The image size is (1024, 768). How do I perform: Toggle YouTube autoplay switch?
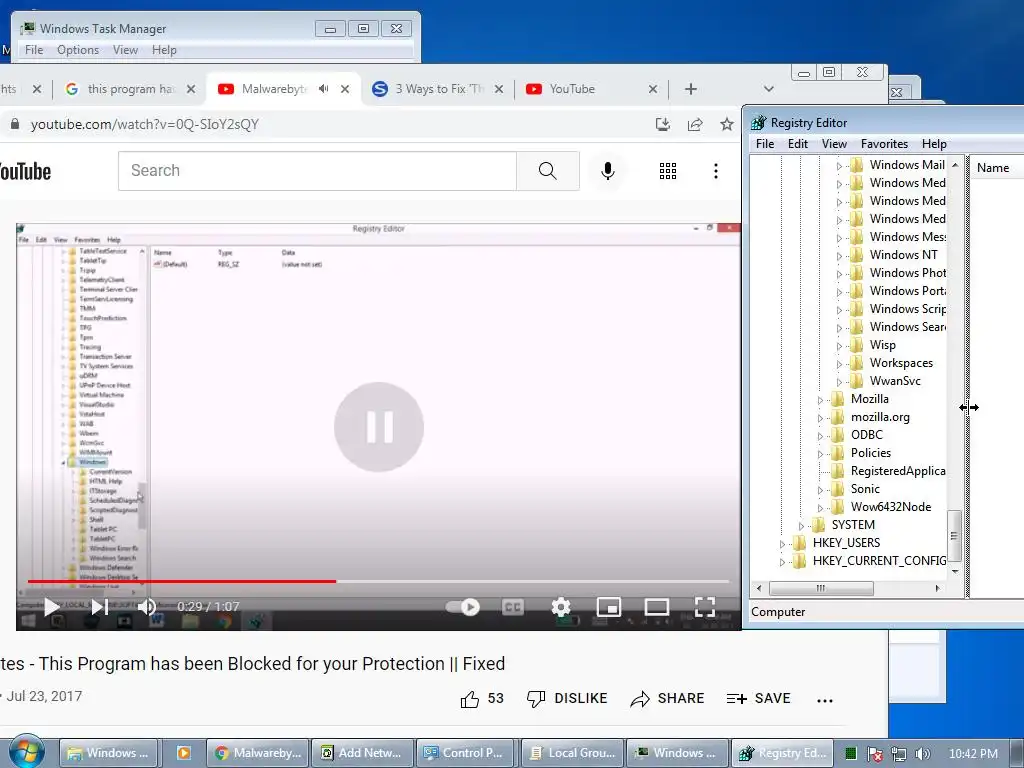point(462,607)
